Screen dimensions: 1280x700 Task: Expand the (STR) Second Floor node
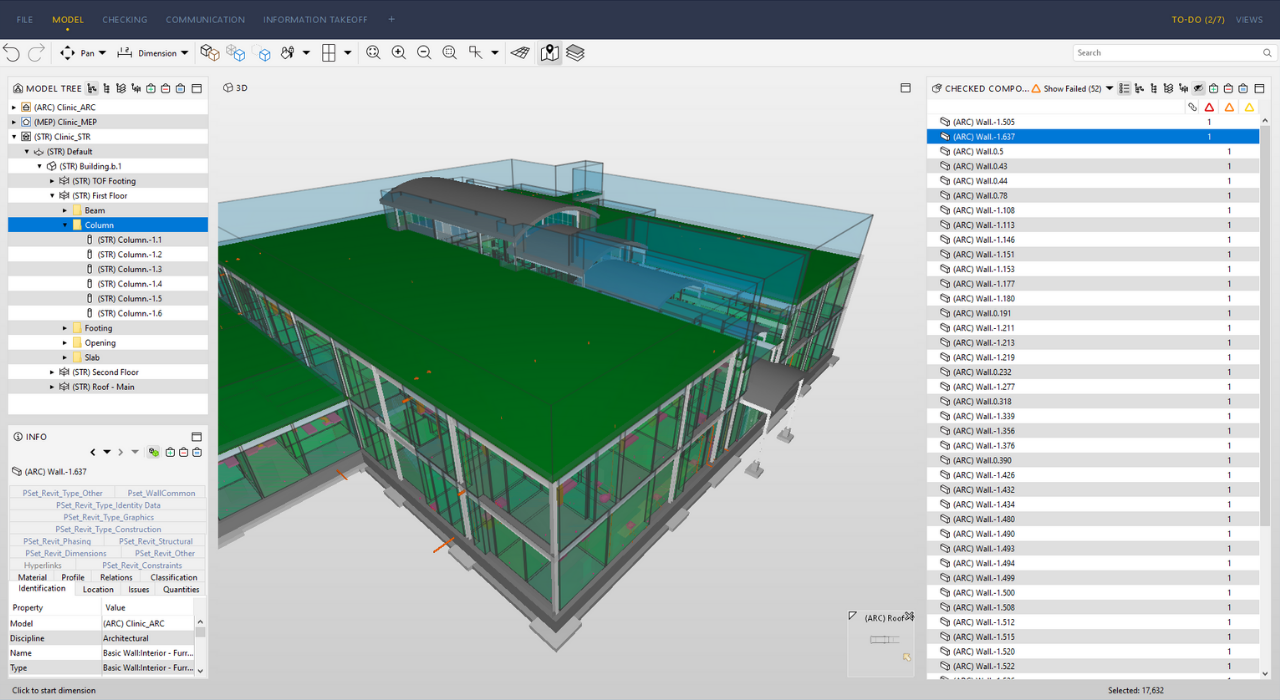coord(52,372)
